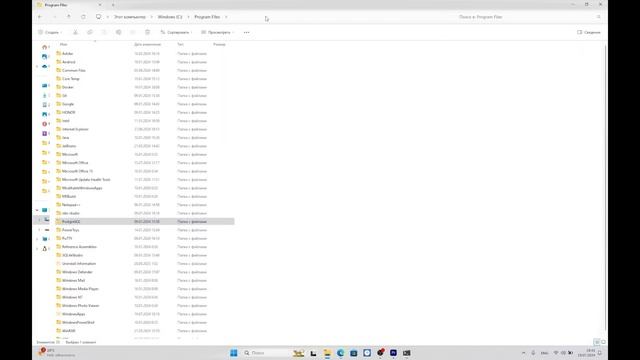
Task: Open the Home icon in sidebar
Action: pyautogui.click(x=44, y=47)
